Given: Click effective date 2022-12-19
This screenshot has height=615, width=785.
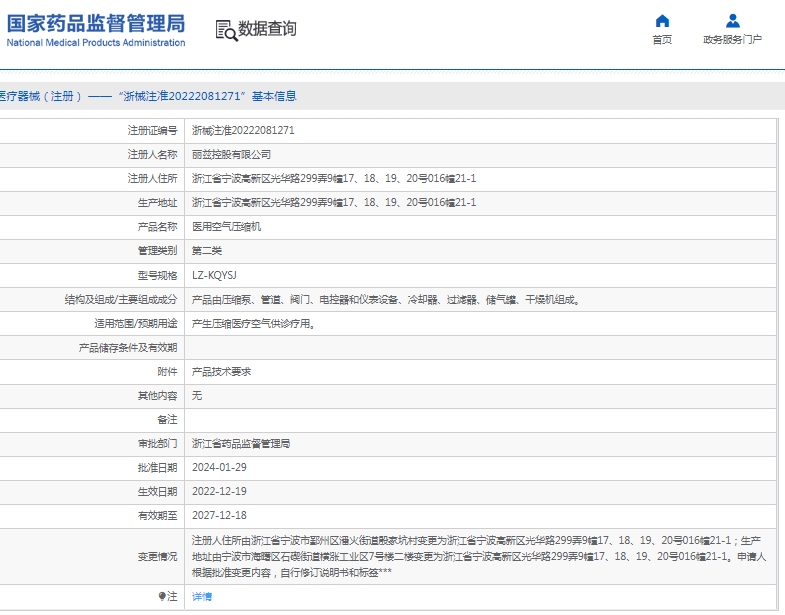Looking at the screenshot, I should pos(219,491).
